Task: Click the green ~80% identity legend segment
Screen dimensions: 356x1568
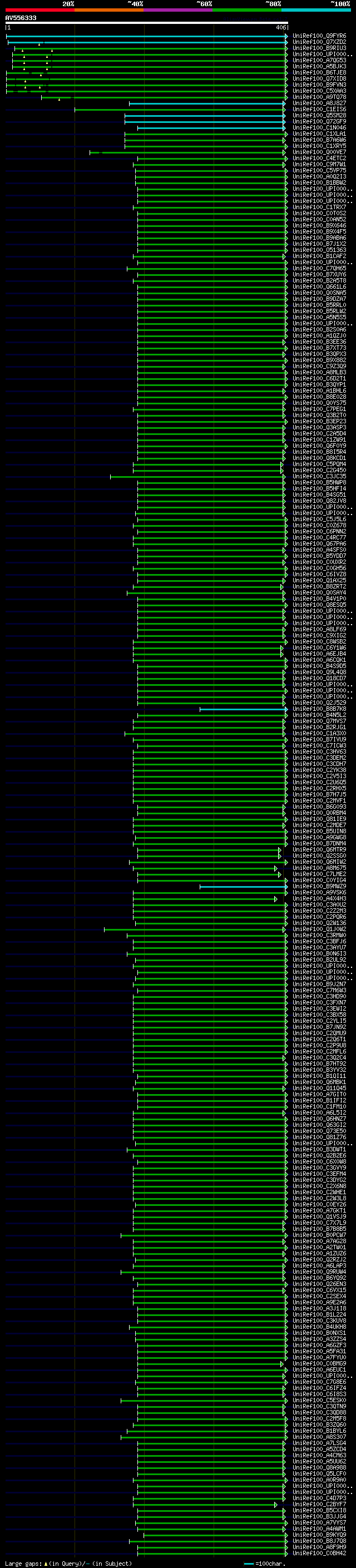Action: pyautogui.click(x=247, y=10)
